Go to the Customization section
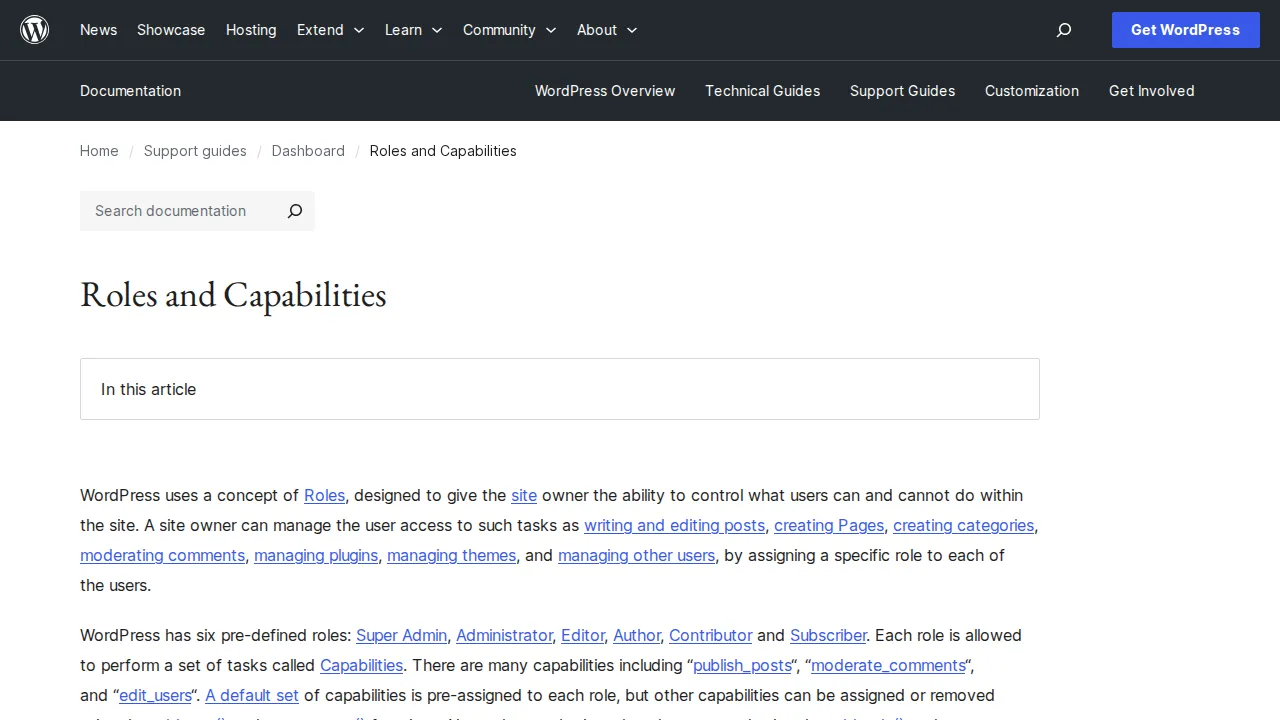The height and width of the screenshot is (720, 1280). pyautogui.click(x=1032, y=91)
